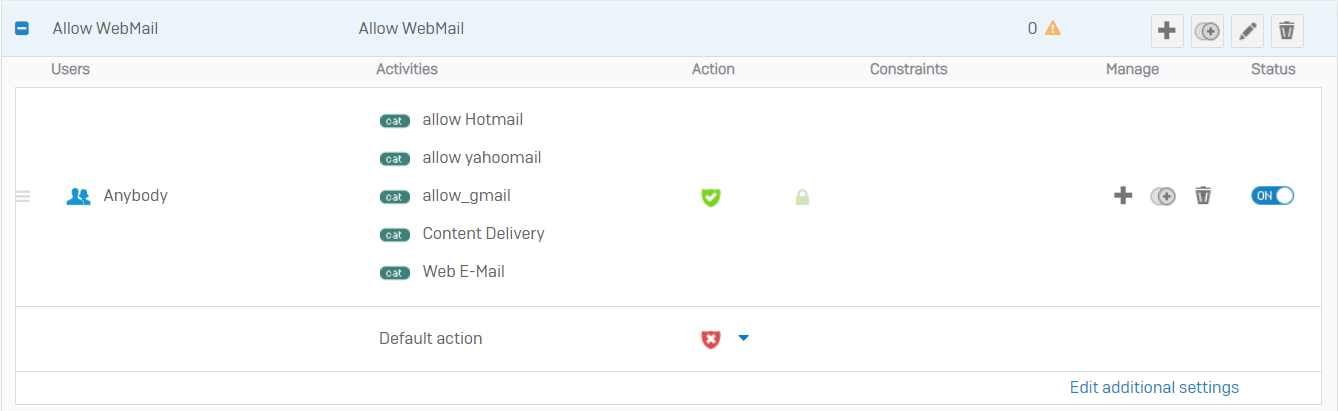Click the red deny shield default action
This screenshot has height=411, width=1338.
[711, 339]
